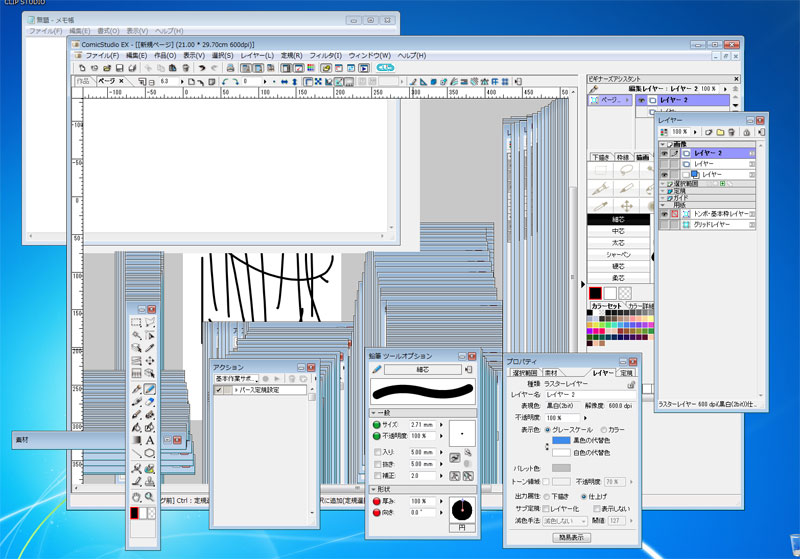Check the レイヤー化 checkbox in Properties

pyautogui.click(x=546, y=508)
